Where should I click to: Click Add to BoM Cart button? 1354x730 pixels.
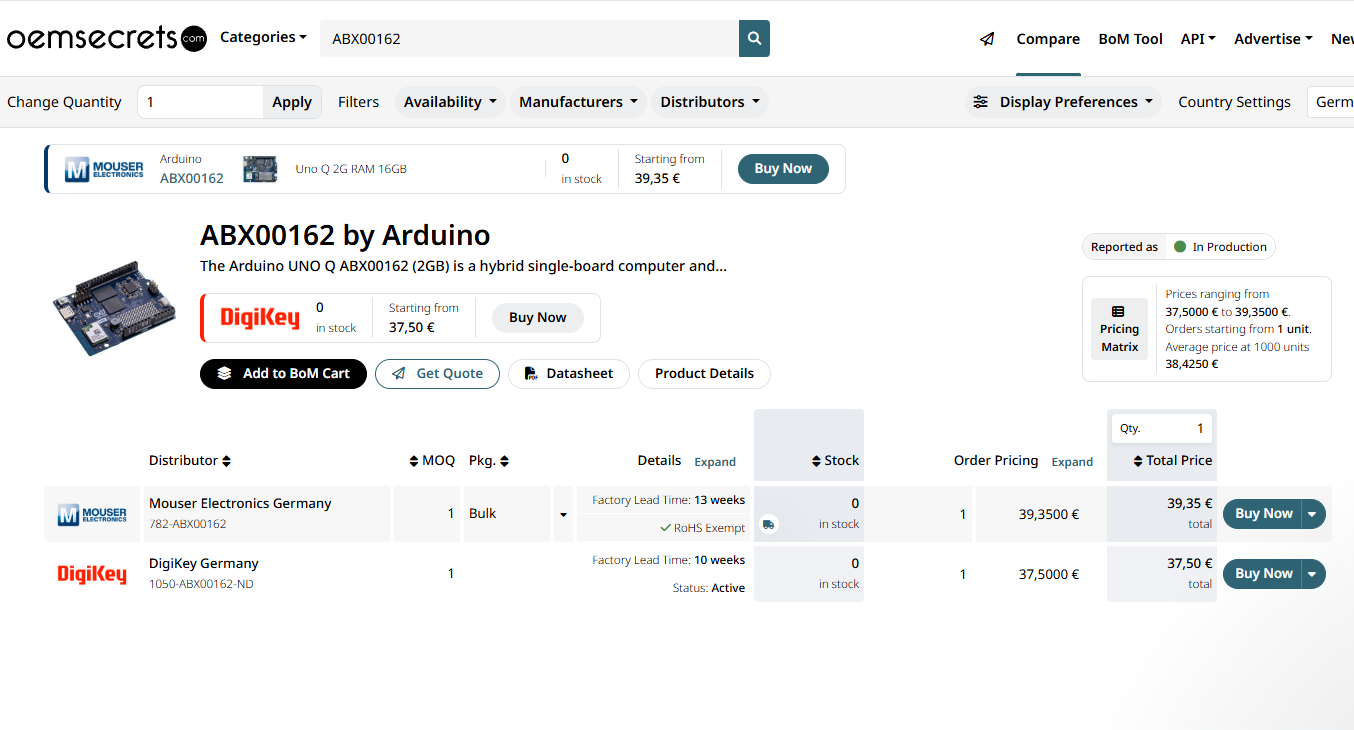point(283,373)
